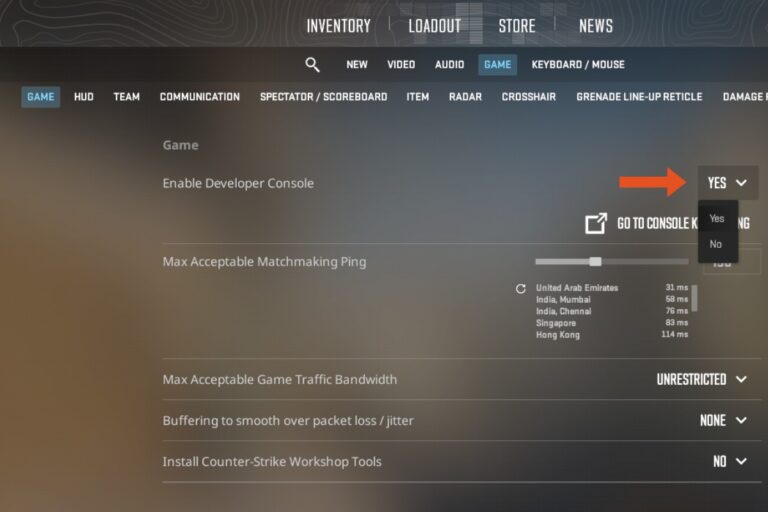The width and height of the screenshot is (768, 512).
Task: Switch to the Video settings tab
Action: point(401,65)
